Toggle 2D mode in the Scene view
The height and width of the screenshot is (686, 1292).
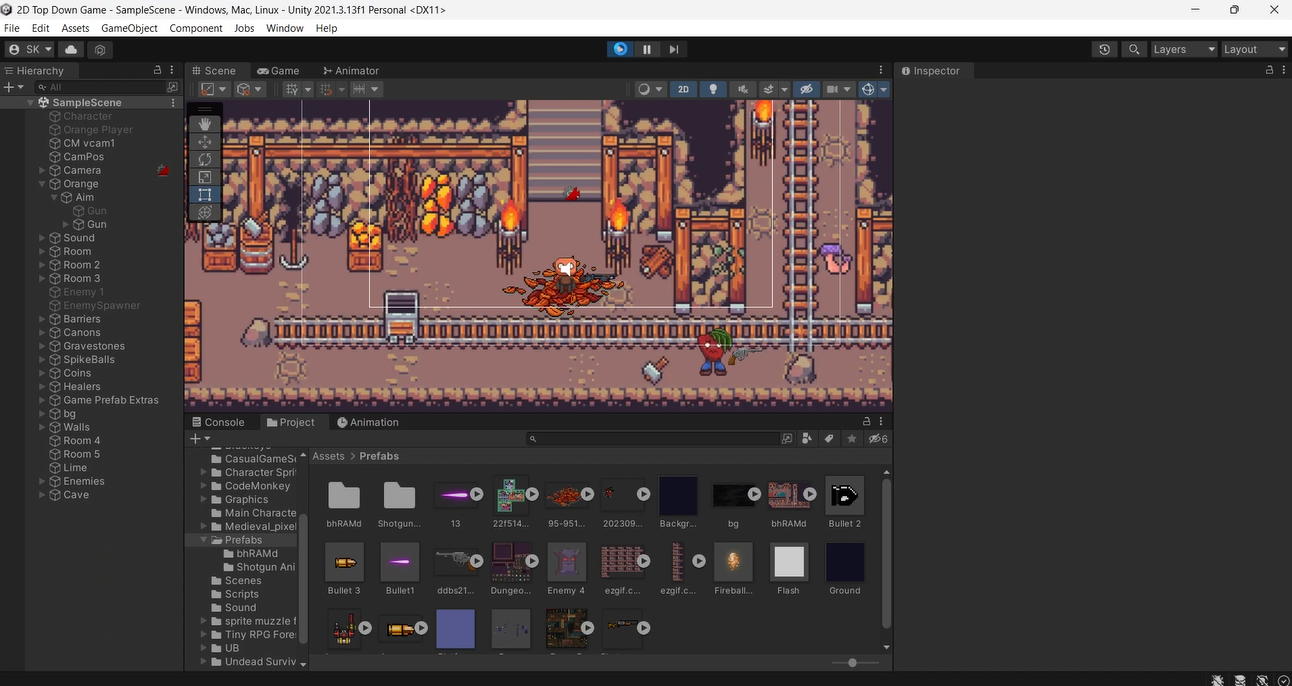pos(682,89)
